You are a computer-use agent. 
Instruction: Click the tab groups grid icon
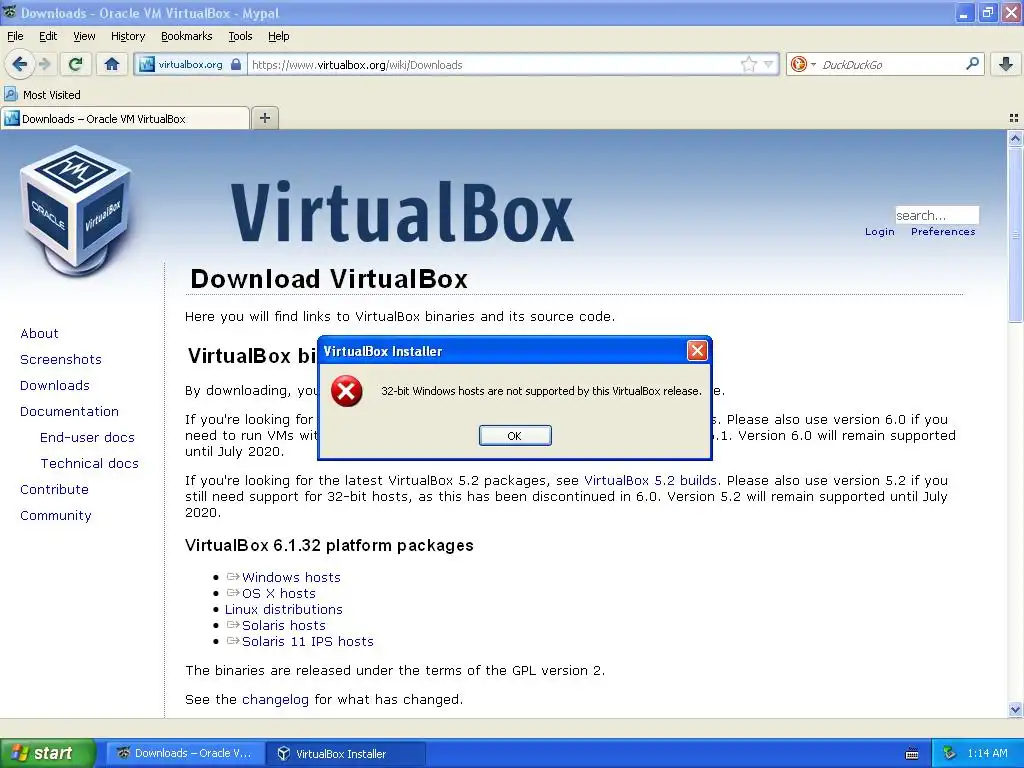1014,118
